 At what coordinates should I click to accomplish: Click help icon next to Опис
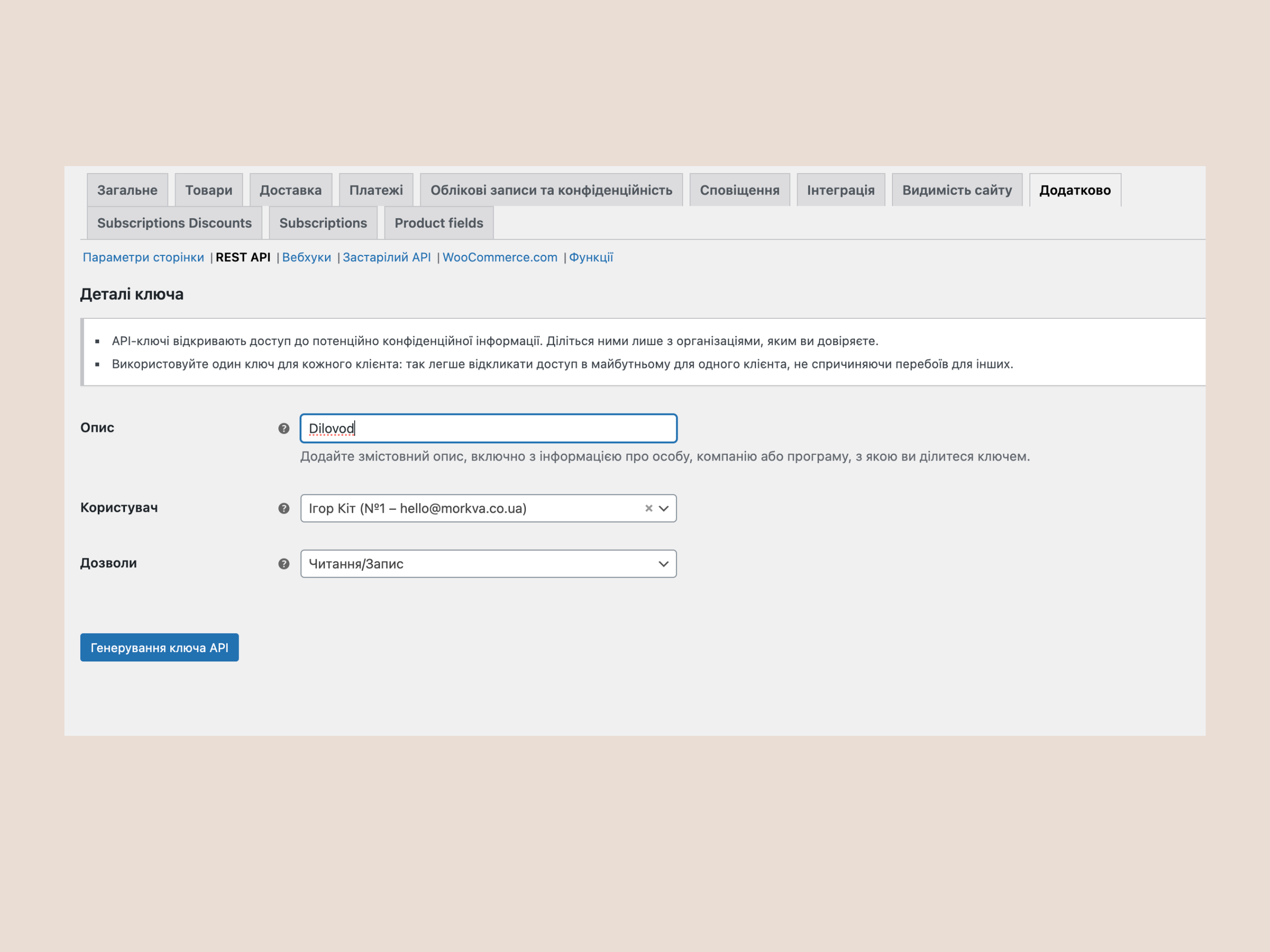point(284,429)
